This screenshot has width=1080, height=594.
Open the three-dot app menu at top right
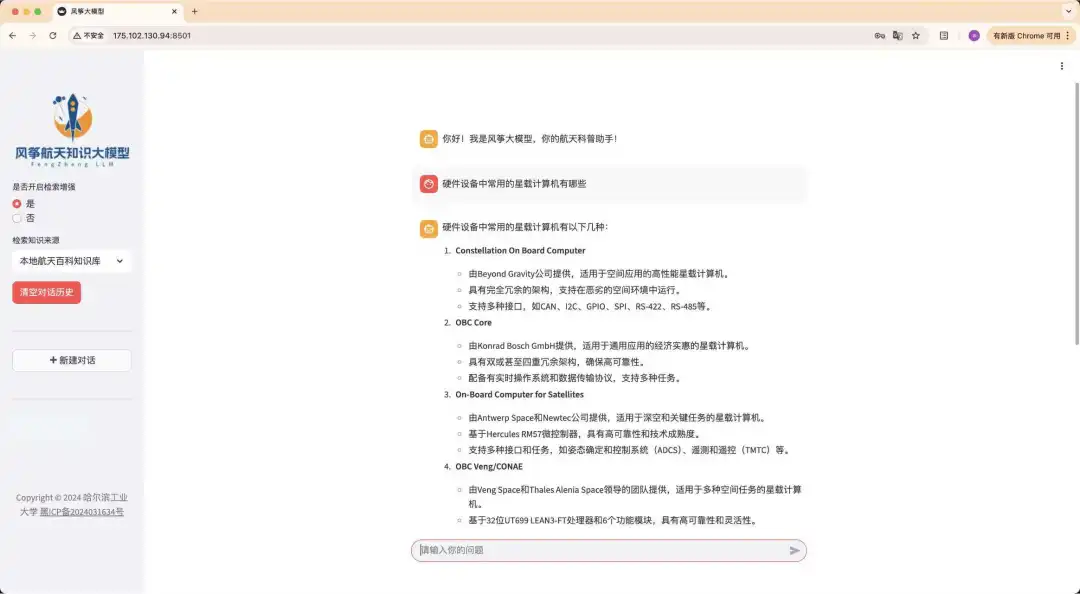[x=1062, y=66]
